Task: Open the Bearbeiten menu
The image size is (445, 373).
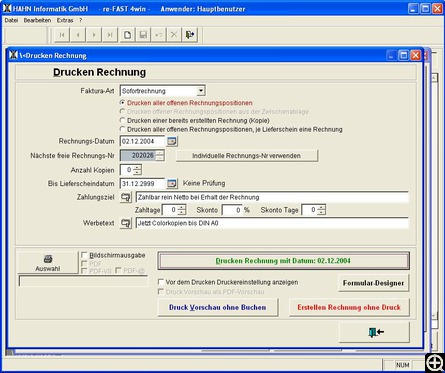Action: pyautogui.click(x=37, y=20)
